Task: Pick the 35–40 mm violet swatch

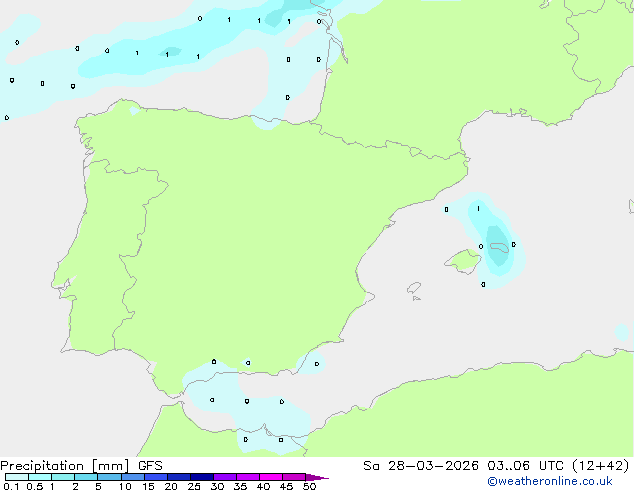Action: click(x=248, y=477)
